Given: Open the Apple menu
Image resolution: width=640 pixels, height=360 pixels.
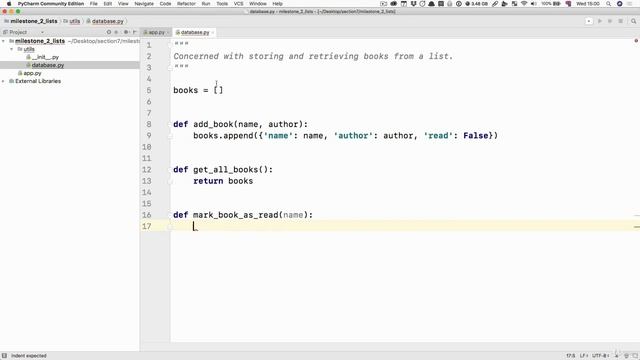Looking at the screenshot, I should [x=9, y=4].
